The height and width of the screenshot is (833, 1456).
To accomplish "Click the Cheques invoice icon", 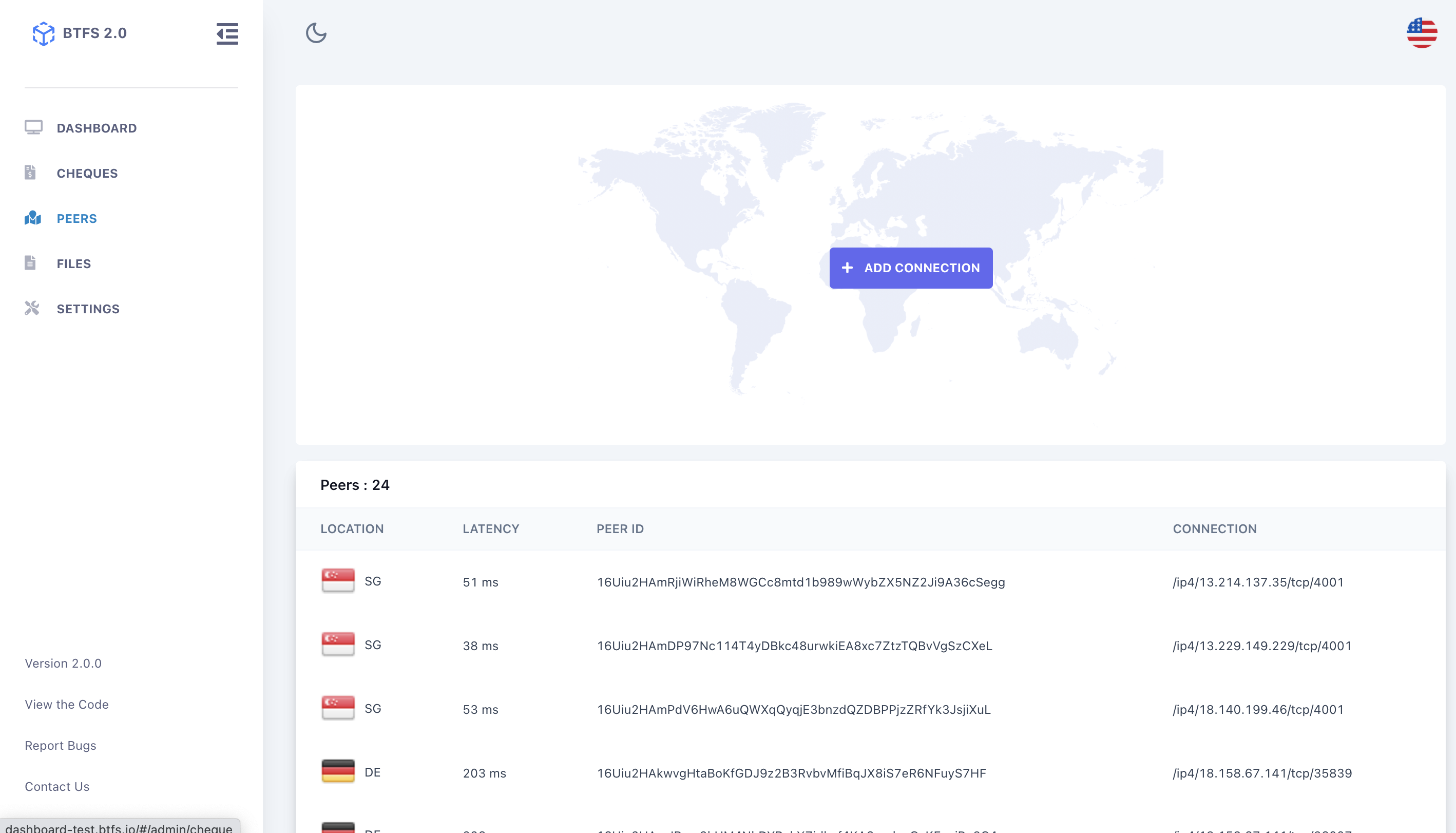I will tap(30, 172).
